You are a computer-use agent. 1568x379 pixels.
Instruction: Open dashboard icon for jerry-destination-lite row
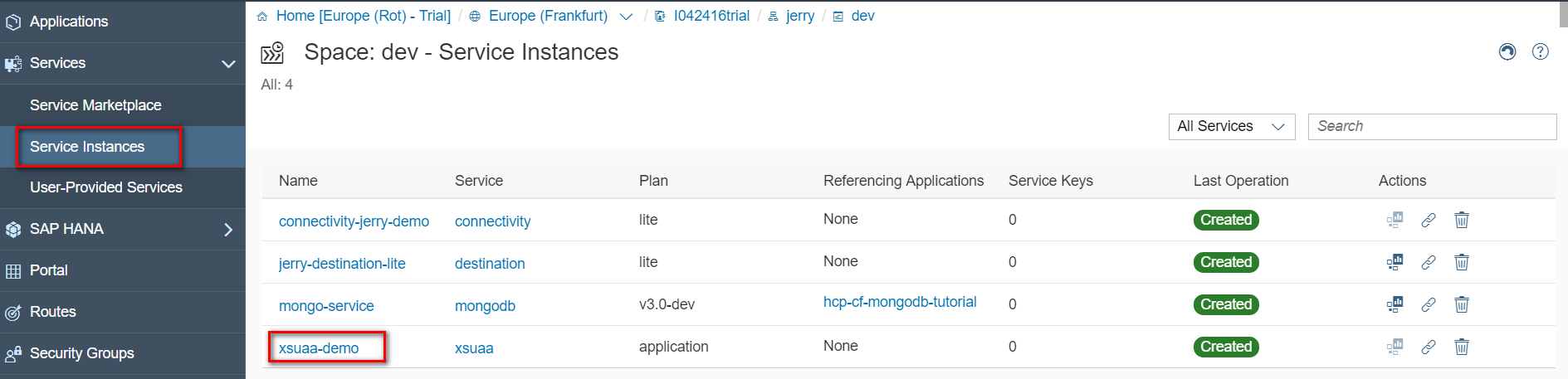1395,262
